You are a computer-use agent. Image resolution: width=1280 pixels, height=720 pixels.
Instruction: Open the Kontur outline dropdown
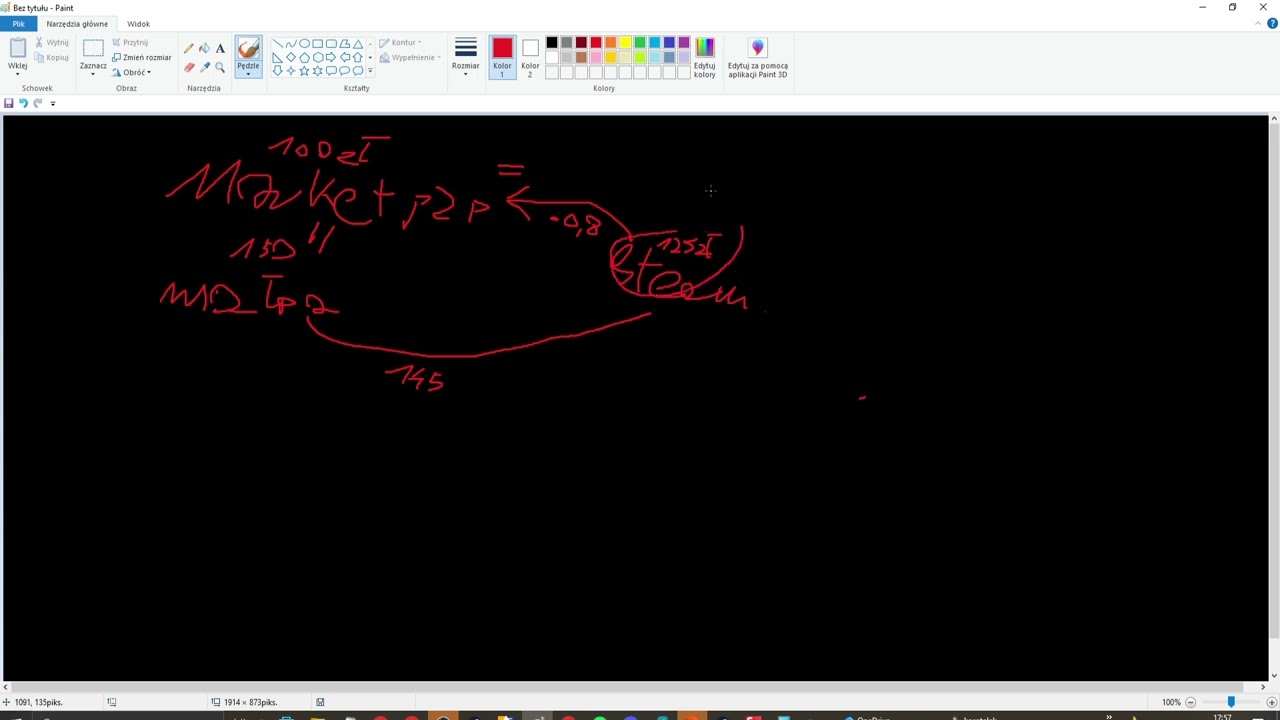pos(400,42)
